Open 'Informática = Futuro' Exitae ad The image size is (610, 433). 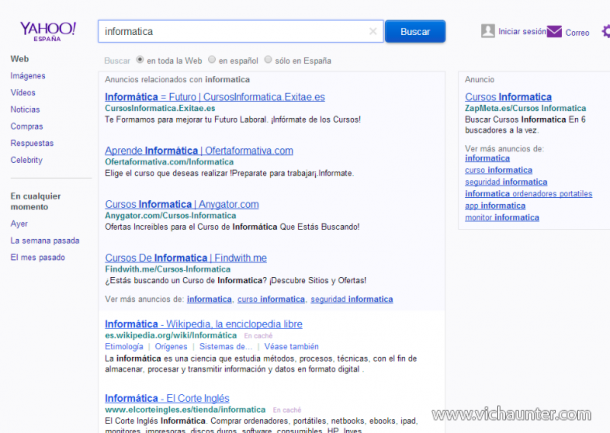point(215,97)
